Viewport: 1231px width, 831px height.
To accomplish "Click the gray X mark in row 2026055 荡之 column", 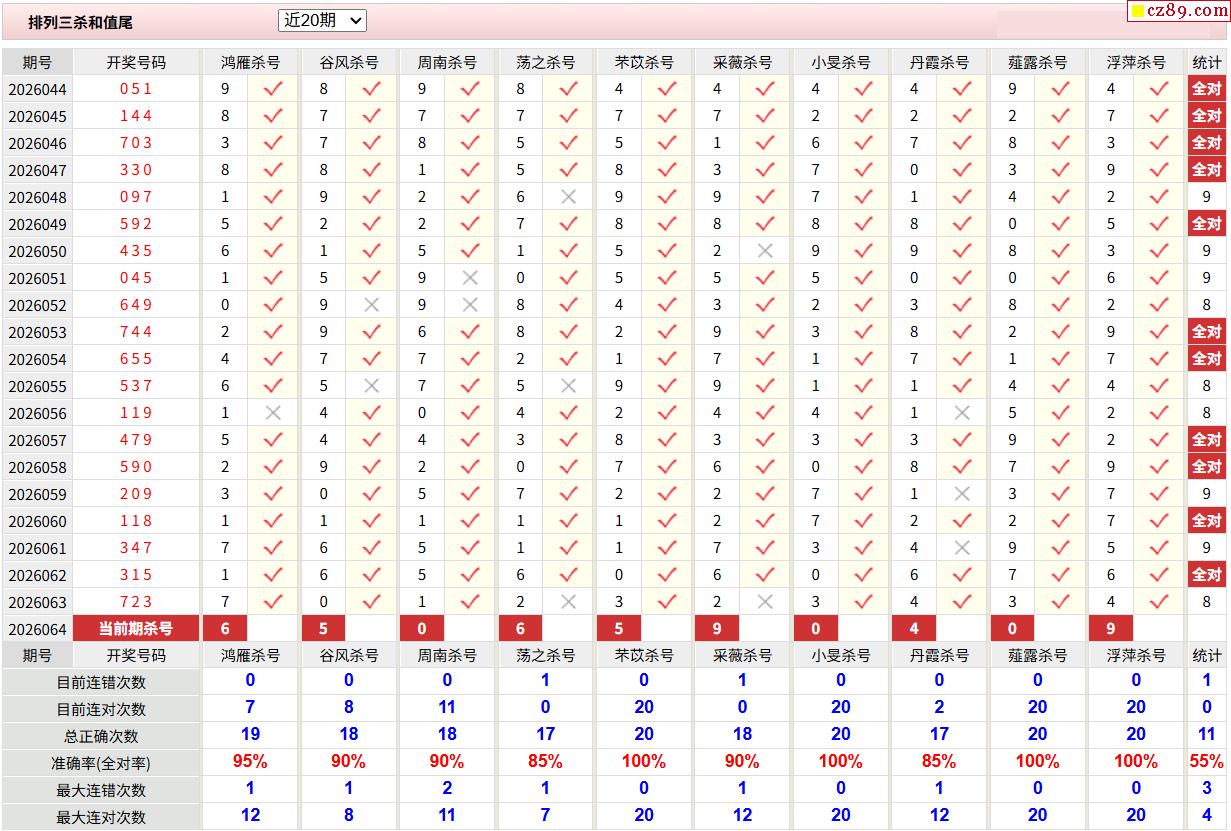I will tap(569, 386).
